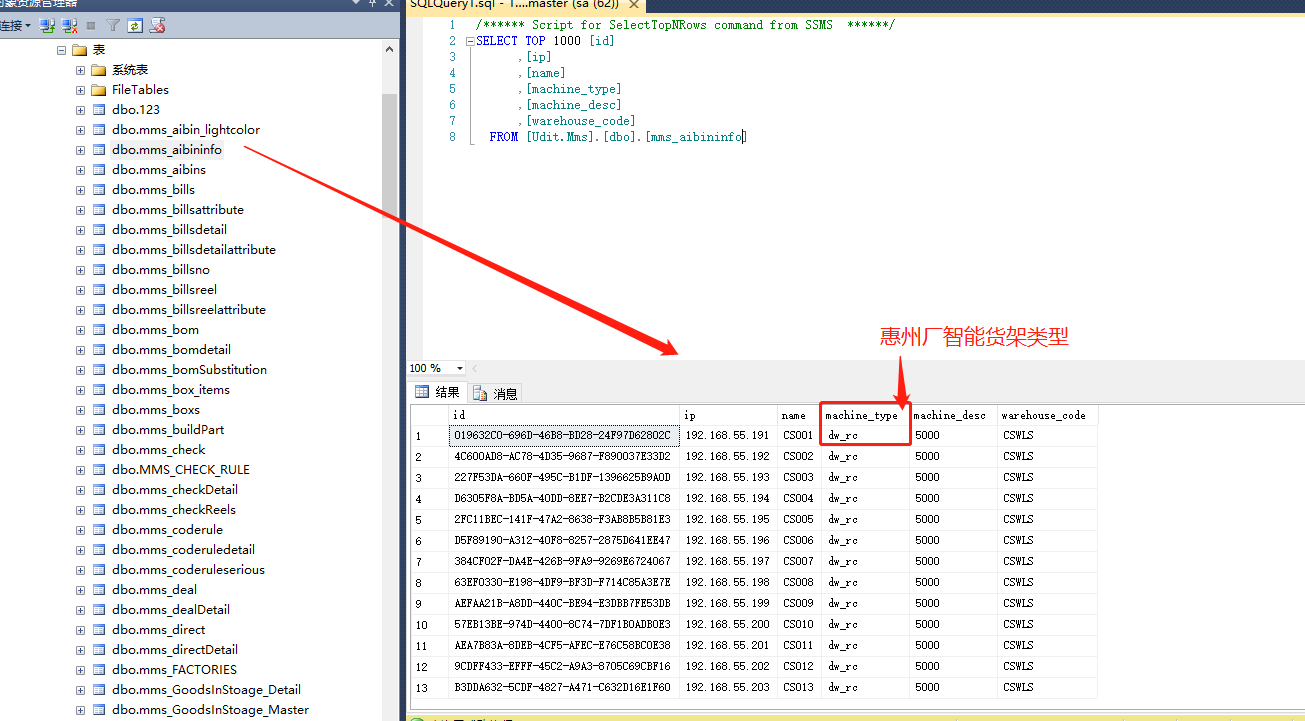Select the CS005 name cell
Viewport: 1305px width, 721px height.
click(798, 520)
